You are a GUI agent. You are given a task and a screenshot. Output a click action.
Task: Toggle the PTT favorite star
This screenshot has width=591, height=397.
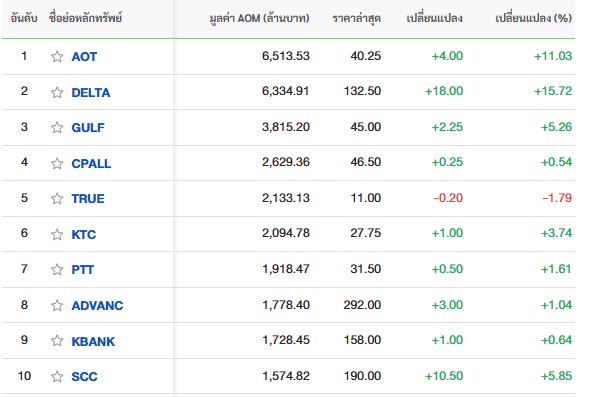57,269
